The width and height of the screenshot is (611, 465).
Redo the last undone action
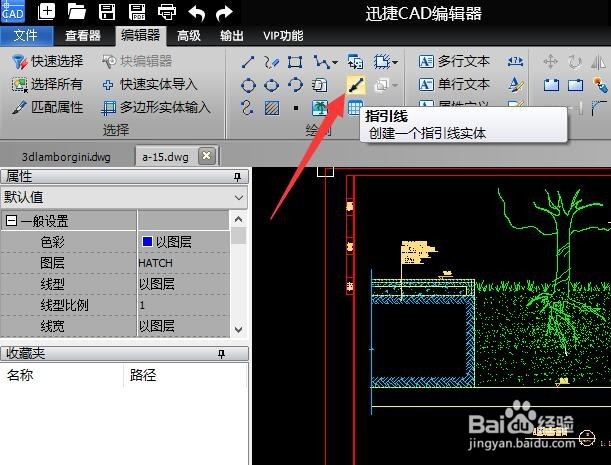pos(224,13)
